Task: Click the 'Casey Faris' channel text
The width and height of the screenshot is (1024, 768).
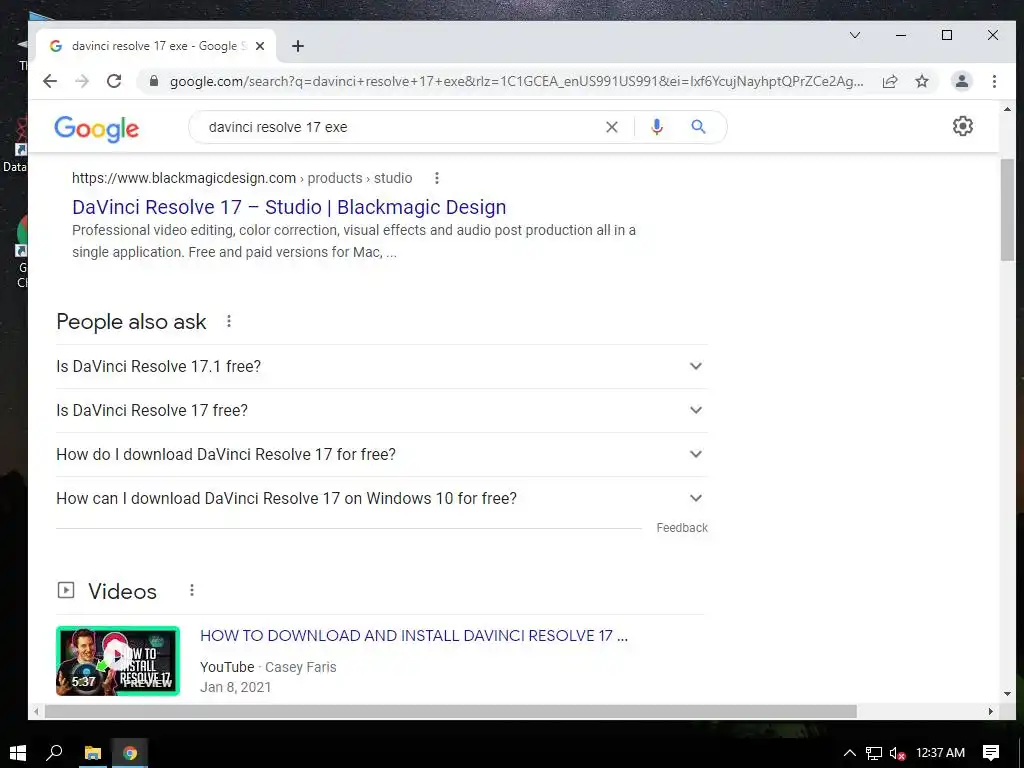Action: tap(300, 667)
